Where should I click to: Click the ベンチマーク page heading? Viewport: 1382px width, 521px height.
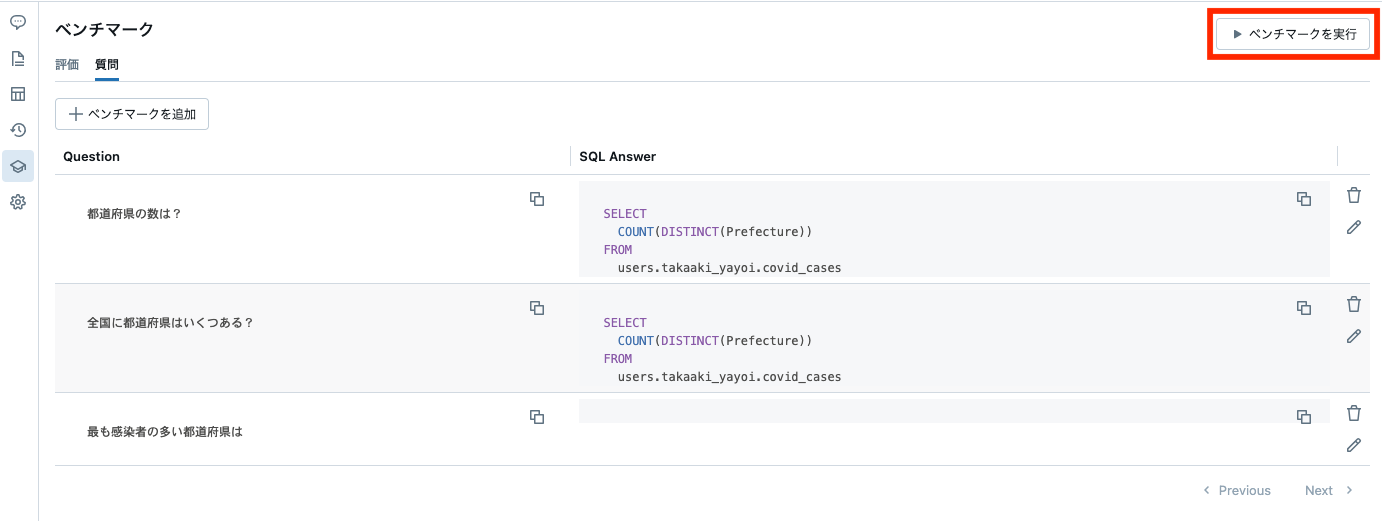click(105, 29)
